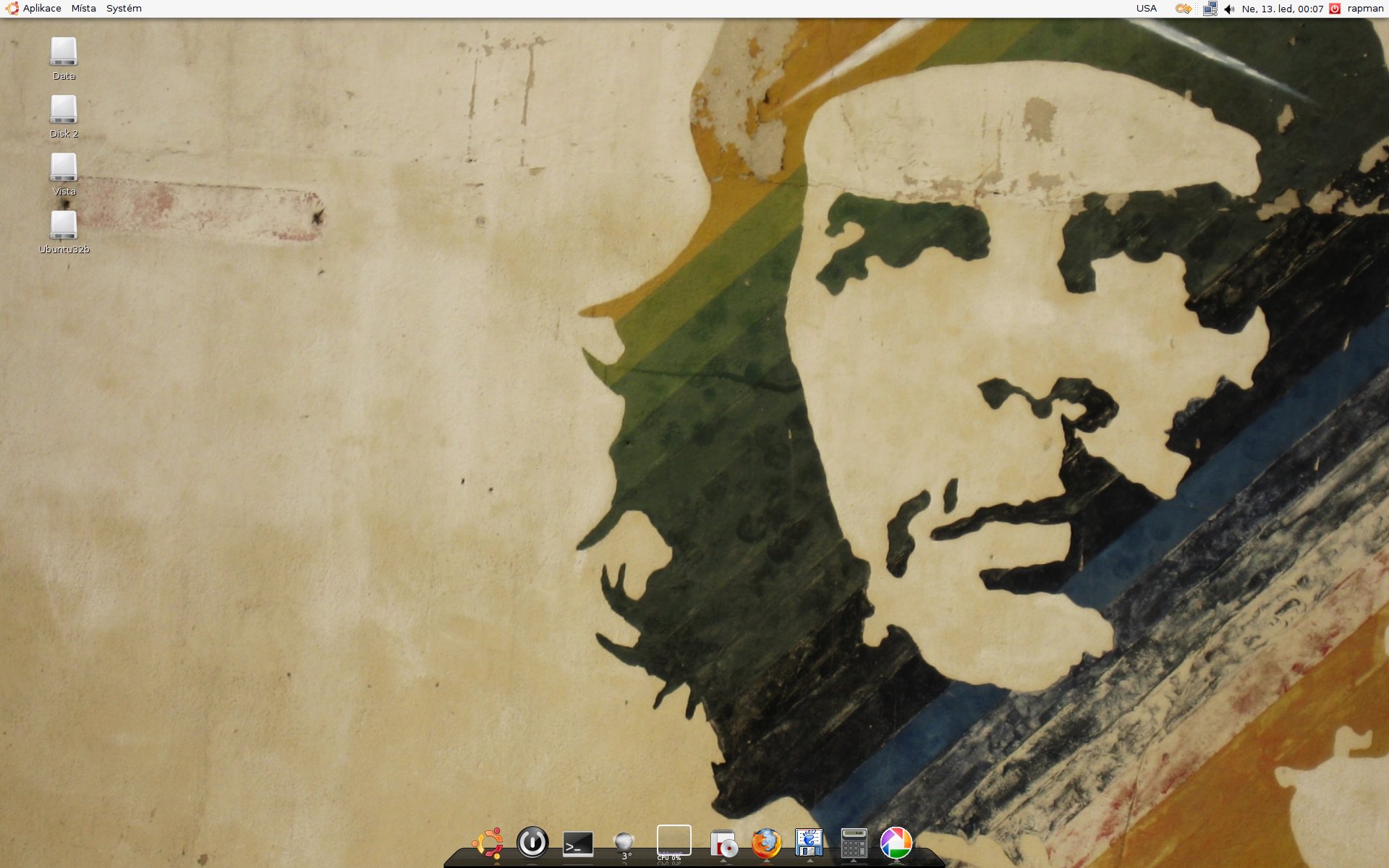The image size is (1389, 868).
Task: Open the CD disc application in dock
Action: (x=723, y=844)
